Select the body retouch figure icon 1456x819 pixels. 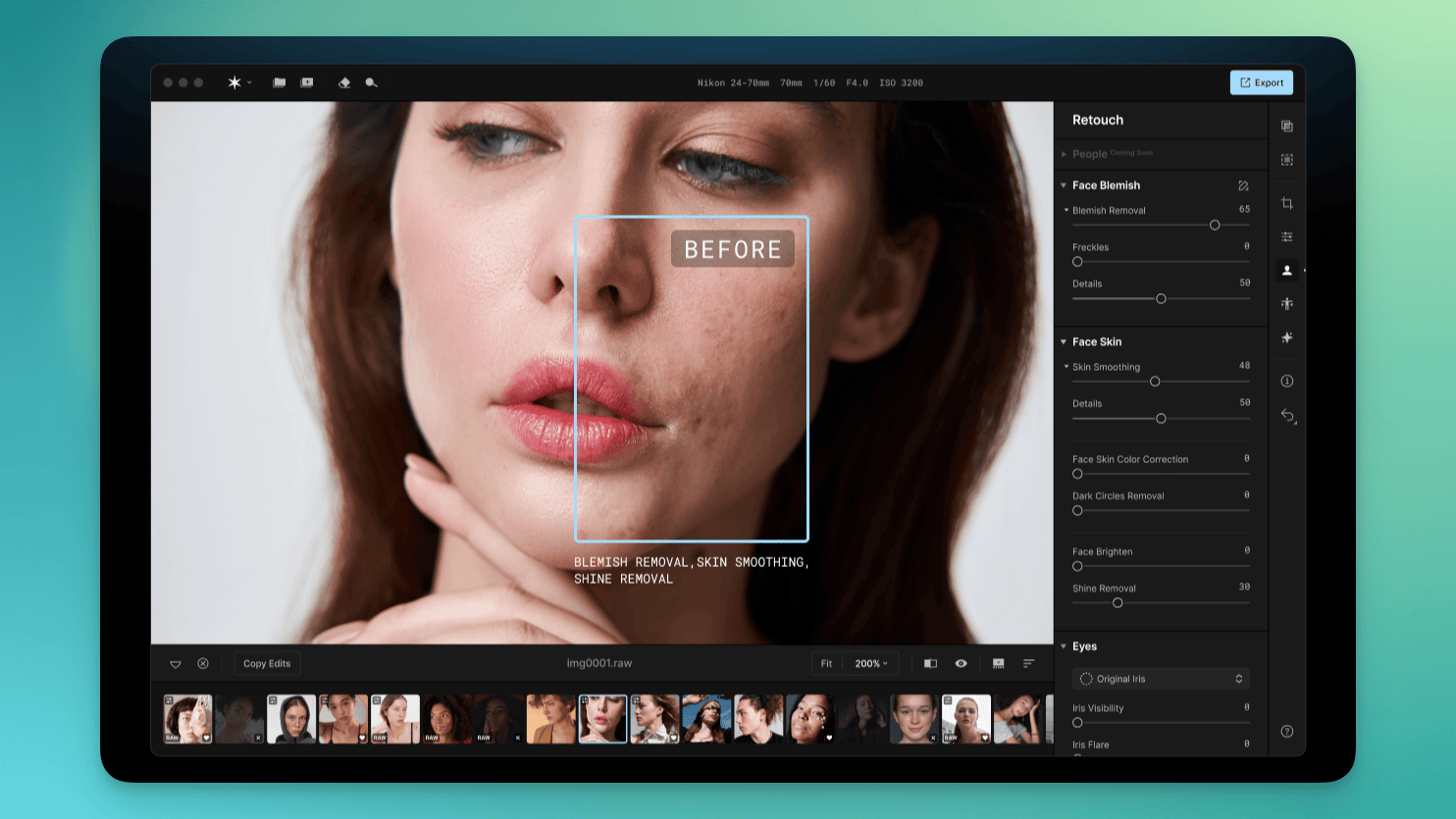[1286, 304]
